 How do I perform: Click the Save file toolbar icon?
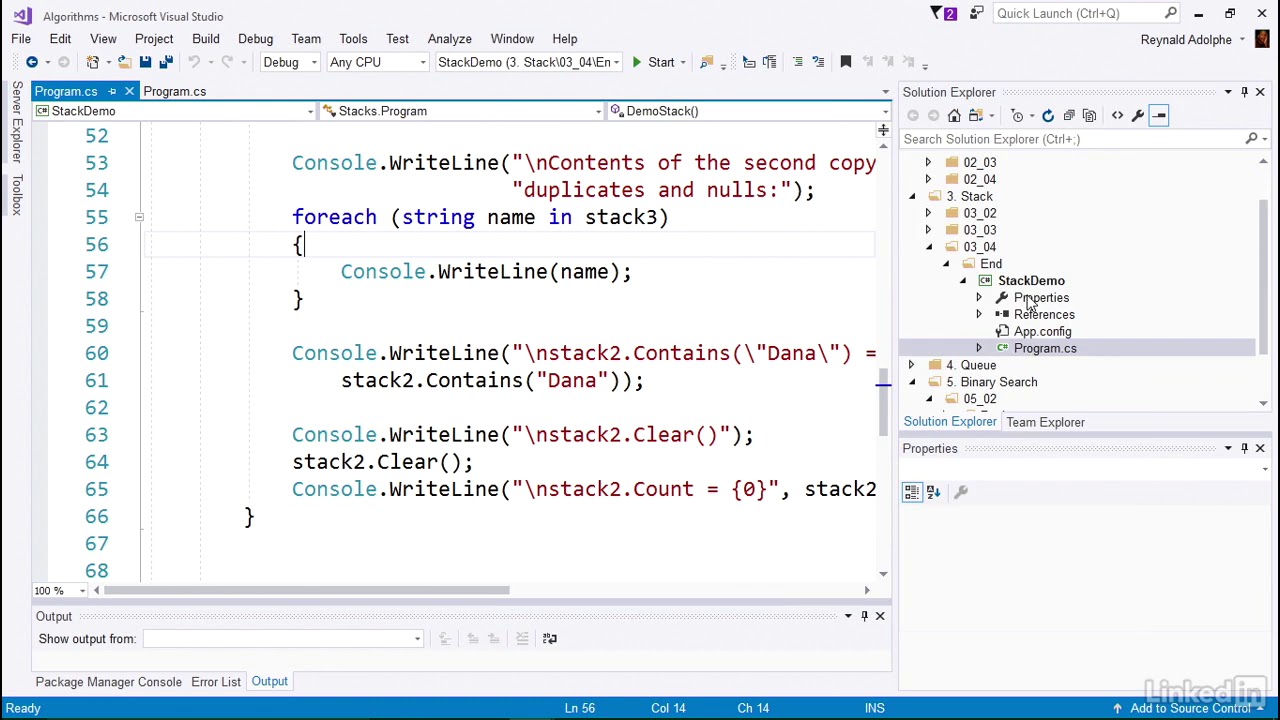pyautogui.click(x=145, y=62)
